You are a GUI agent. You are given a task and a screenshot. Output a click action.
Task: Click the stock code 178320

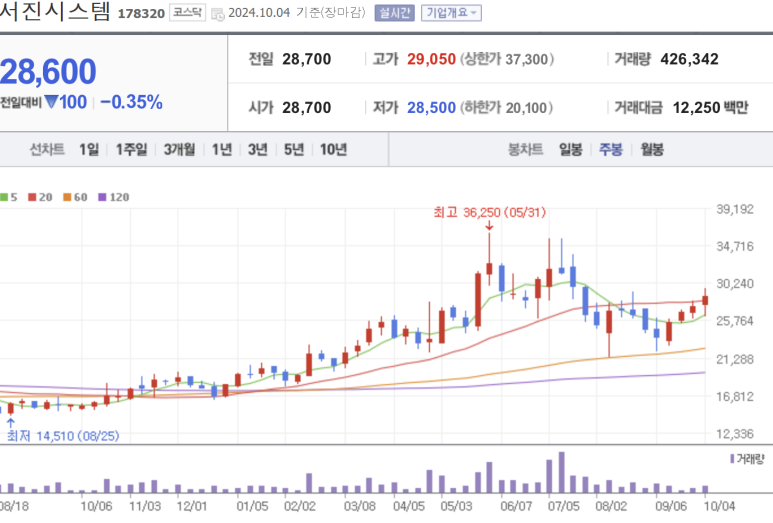pyautogui.click(x=141, y=13)
